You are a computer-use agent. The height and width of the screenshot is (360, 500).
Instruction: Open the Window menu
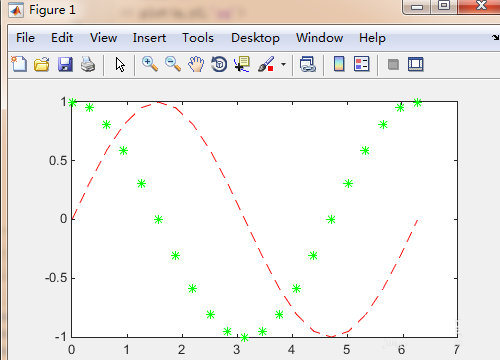click(319, 38)
